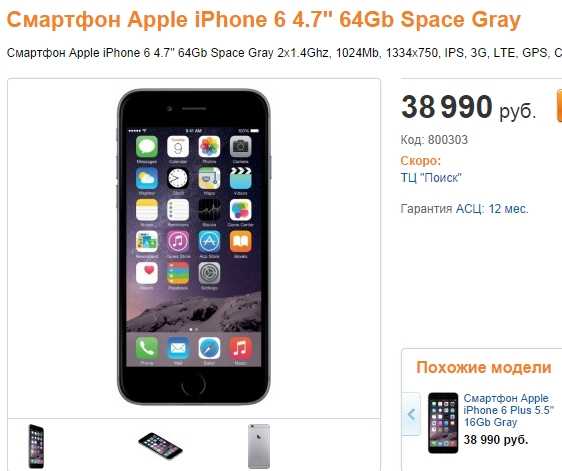Viewport: 562px width, 471px height.
Task: Select the first front-view phone thumbnail
Action: pyautogui.click(x=36, y=446)
